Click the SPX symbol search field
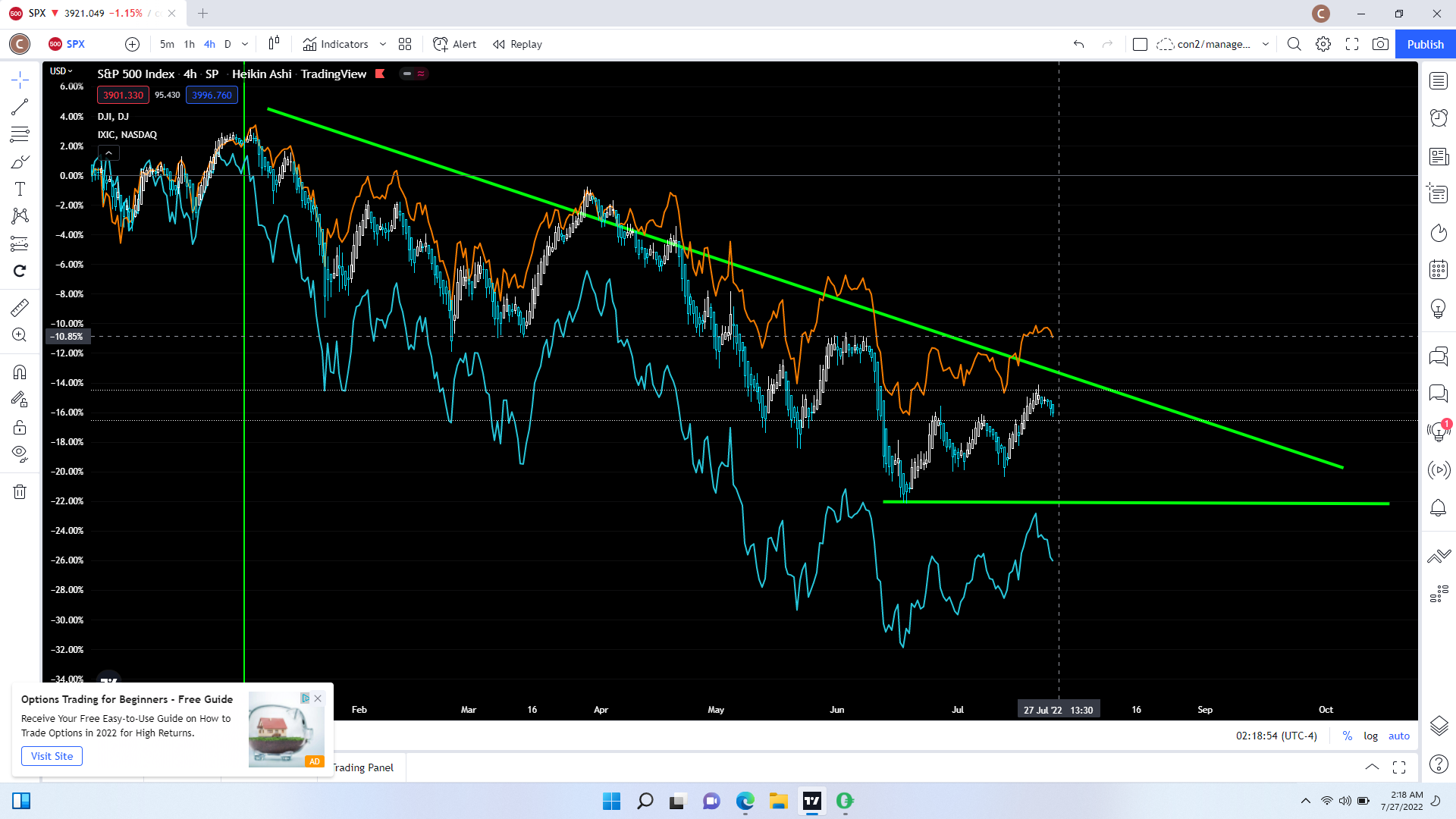Viewport: 1456px width, 819px height. click(x=76, y=44)
